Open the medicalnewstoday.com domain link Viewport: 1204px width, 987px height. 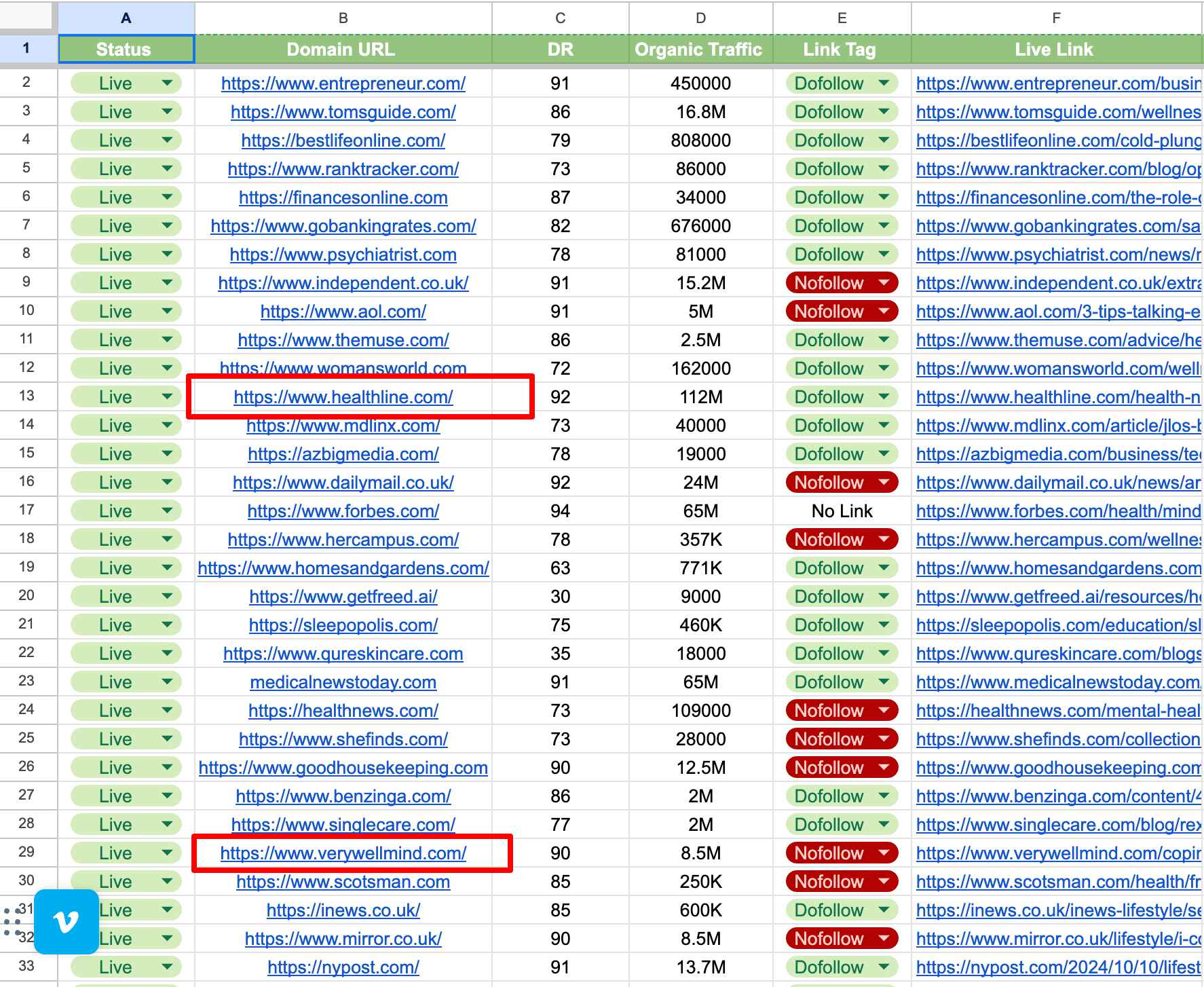point(343,682)
